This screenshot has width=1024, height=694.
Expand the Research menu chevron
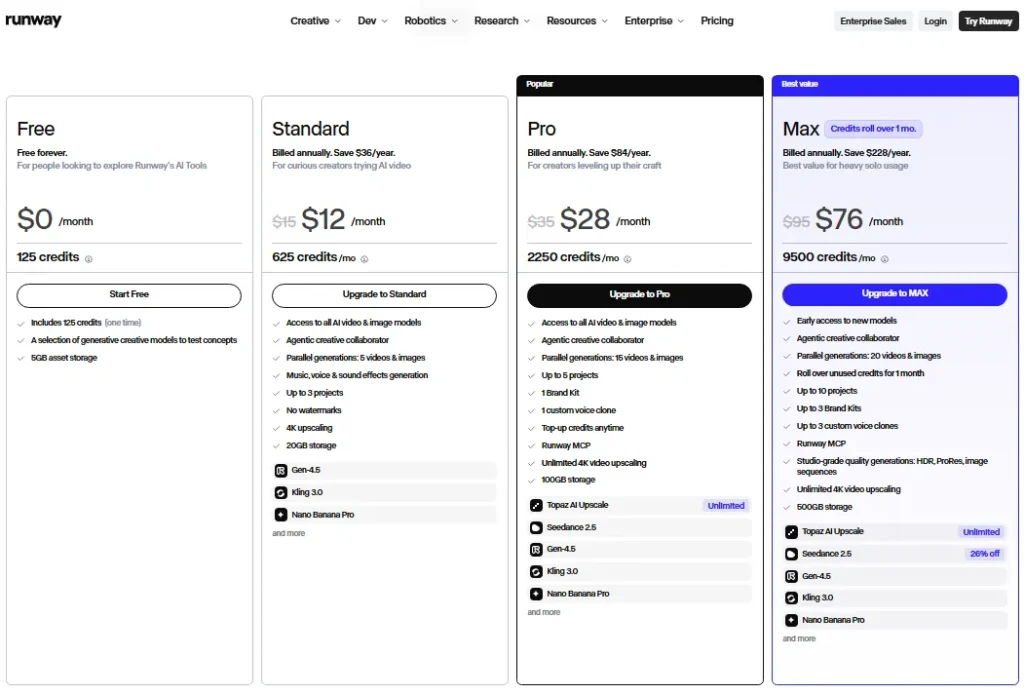coord(527,21)
